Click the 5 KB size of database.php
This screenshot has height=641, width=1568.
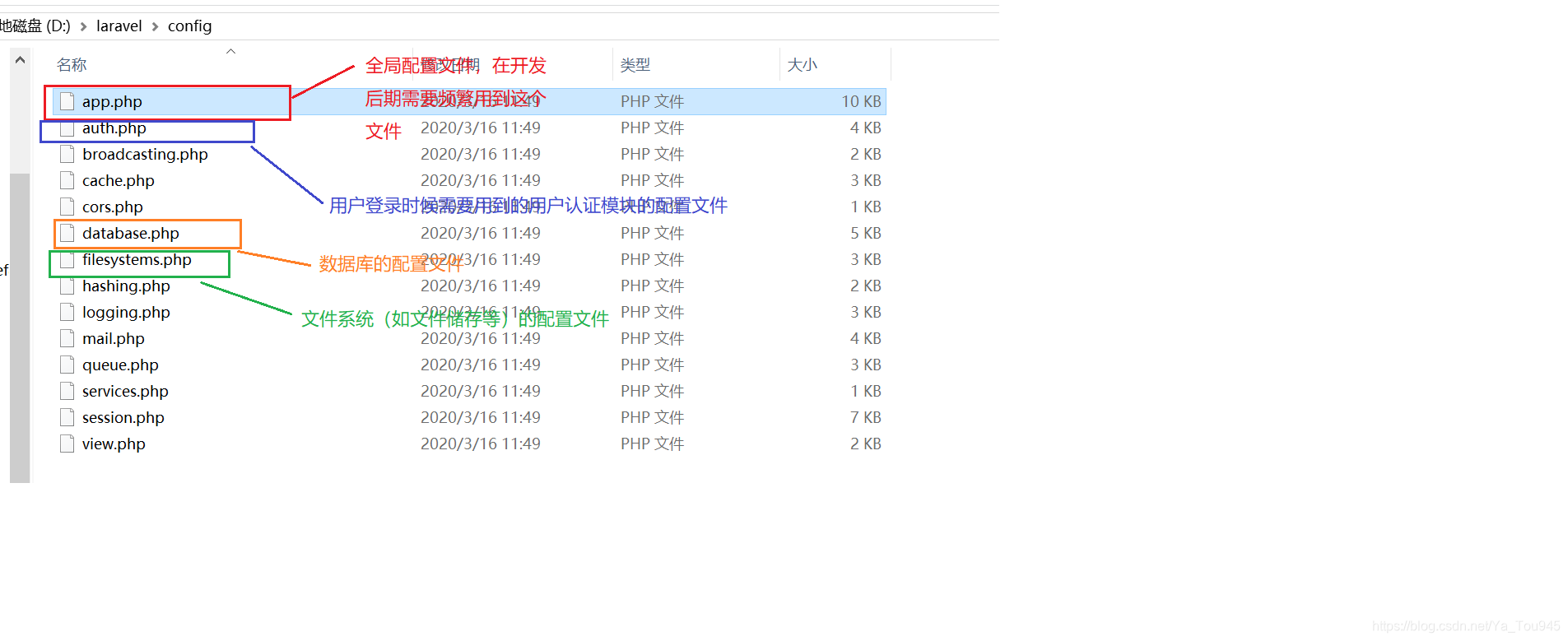(866, 233)
